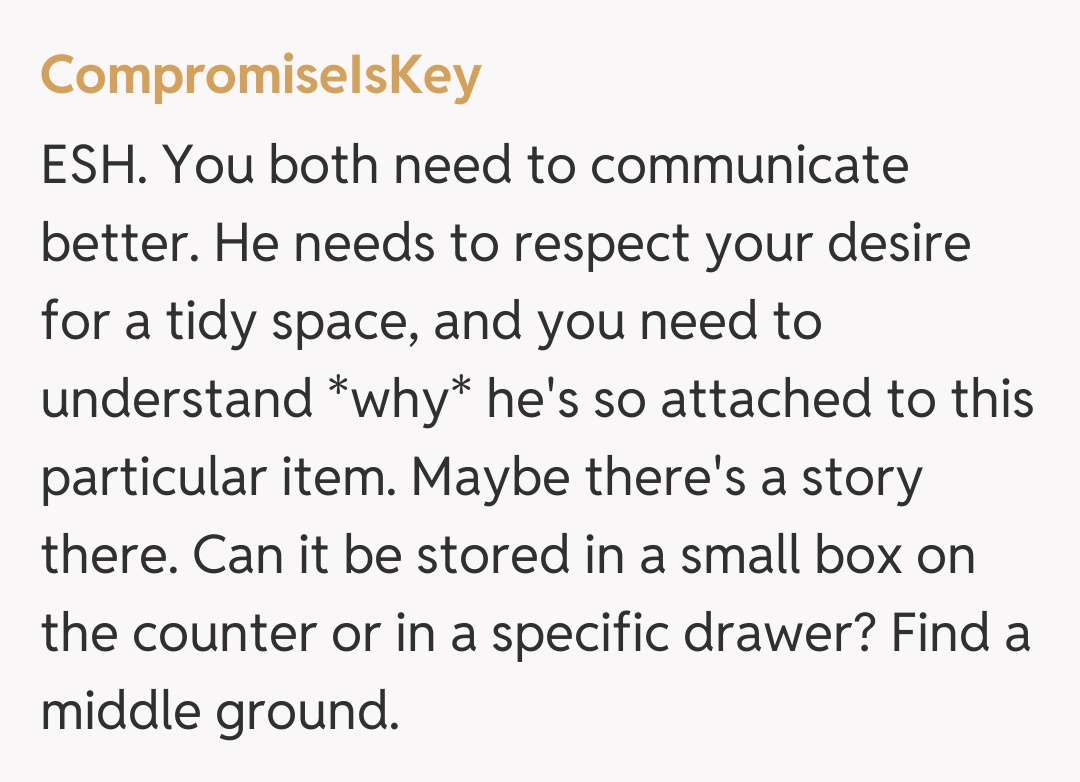Open the CompromiseIsKey user profile
Viewport: 1080px width, 782px height.
point(261,78)
